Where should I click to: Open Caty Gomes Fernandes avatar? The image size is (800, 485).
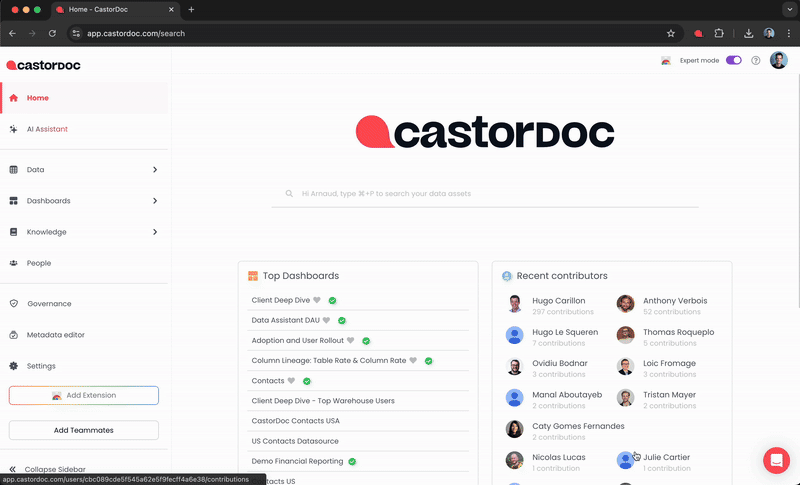pyautogui.click(x=514, y=429)
